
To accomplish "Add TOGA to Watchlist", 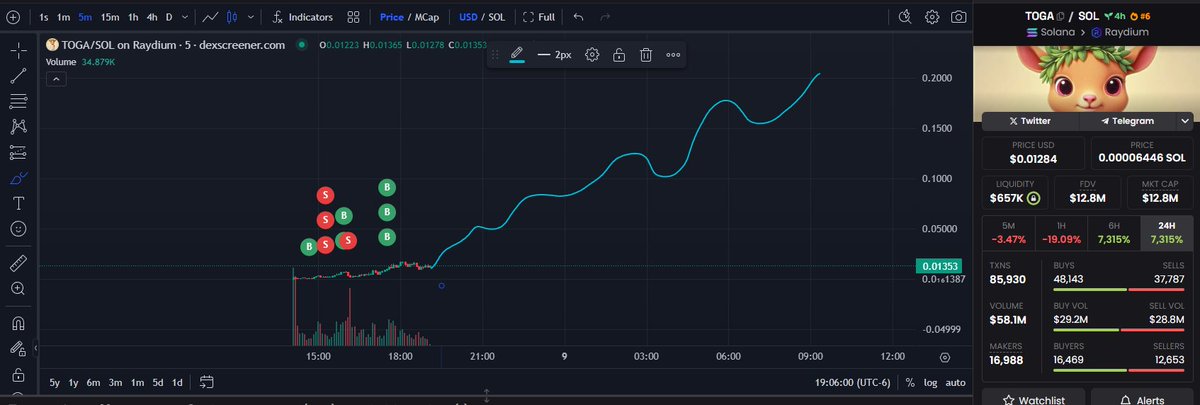I will [x=1032, y=397].
